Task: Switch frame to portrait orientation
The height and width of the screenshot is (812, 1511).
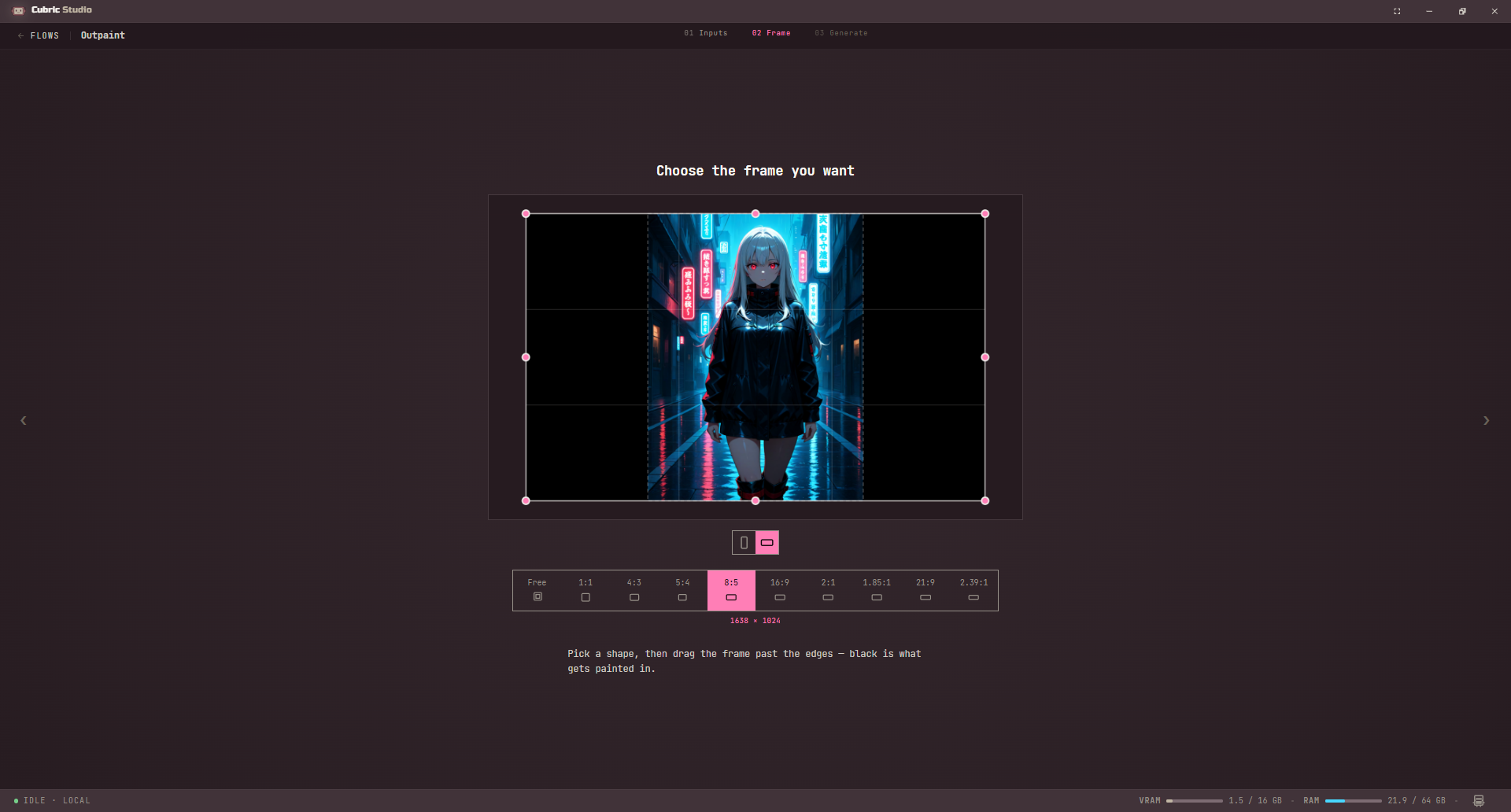Action: [744, 543]
